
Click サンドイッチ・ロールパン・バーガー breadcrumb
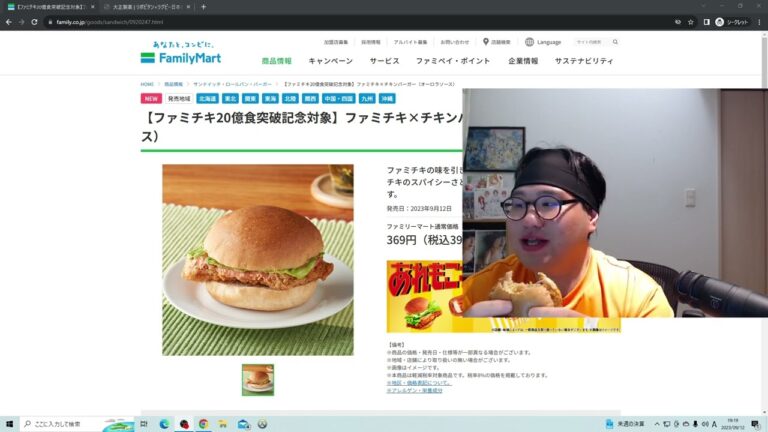pos(232,84)
